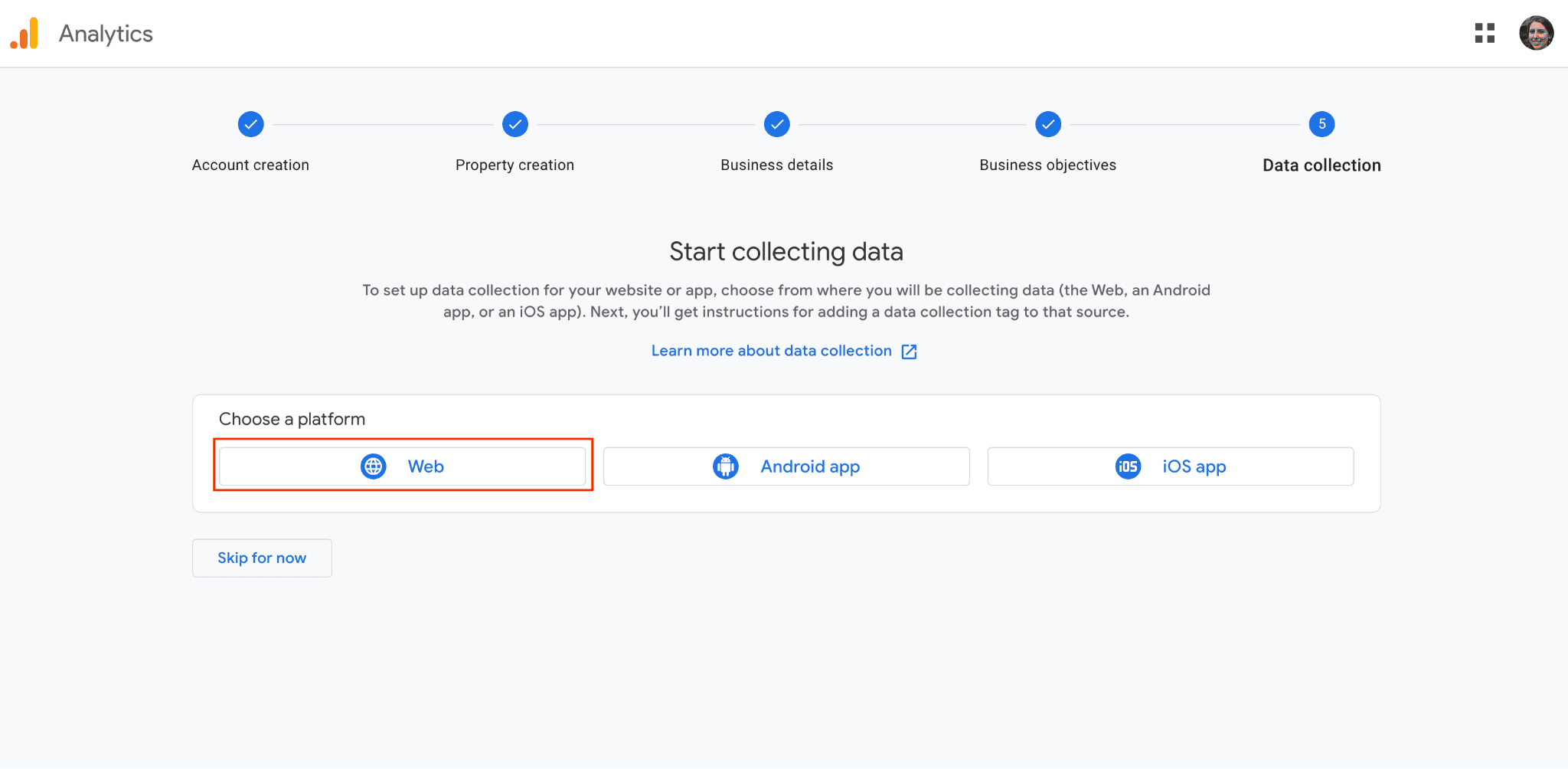Click the step 5 number circle
Screen dimensions: 1568x769
(x=1321, y=124)
